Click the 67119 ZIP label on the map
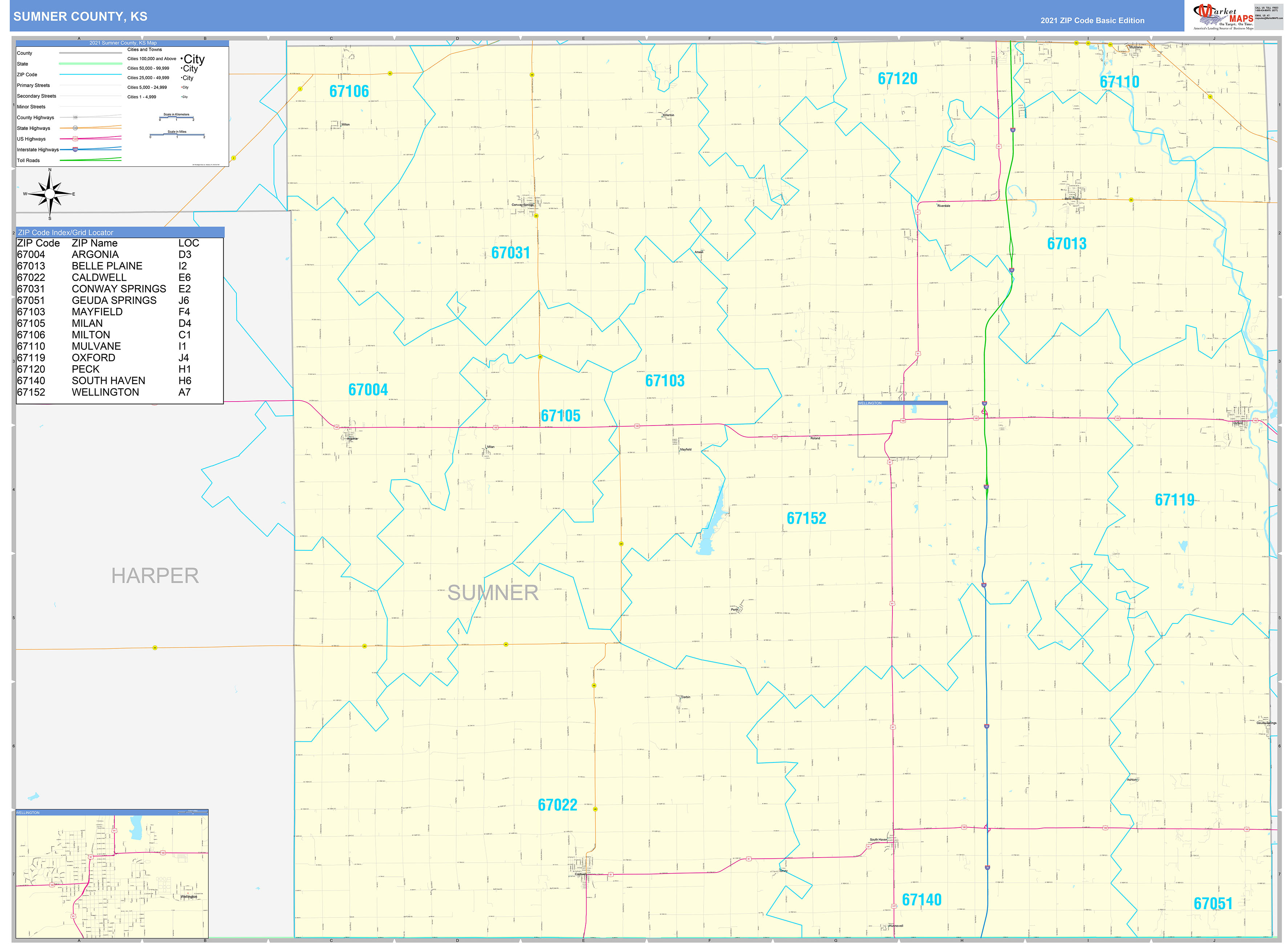The width and height of the screenshot is (1288, 944). (x=1175, y=500)
